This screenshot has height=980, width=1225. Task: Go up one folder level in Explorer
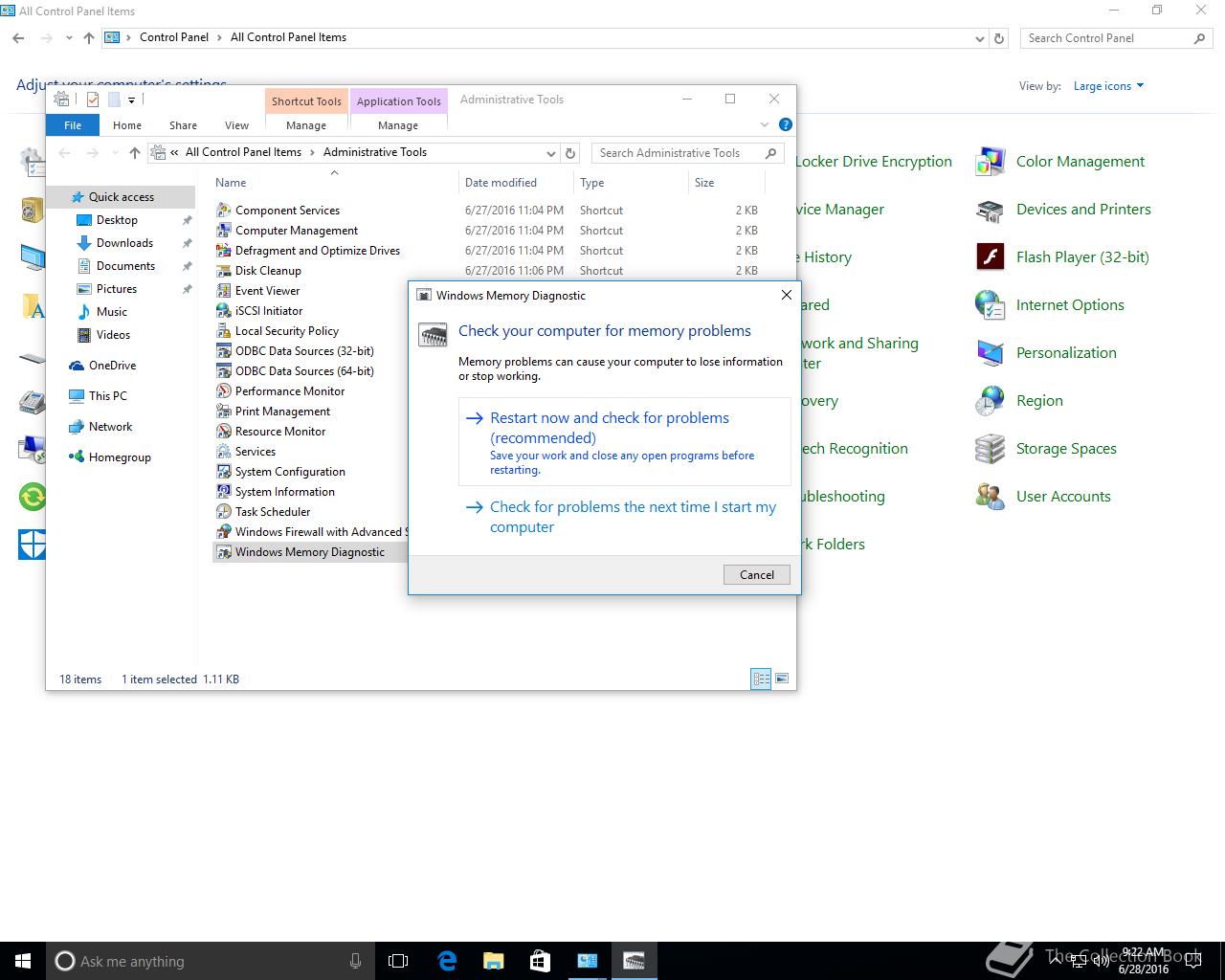[135, 153]
